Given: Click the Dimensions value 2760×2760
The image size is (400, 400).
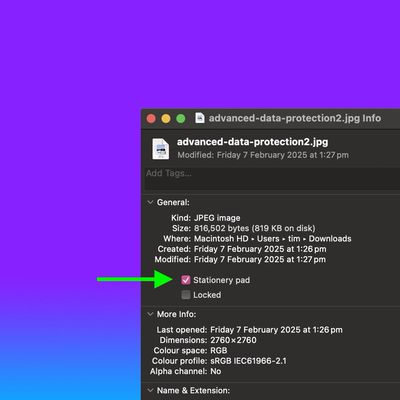Looking at the screenshot, I should (x=233, y=340).
